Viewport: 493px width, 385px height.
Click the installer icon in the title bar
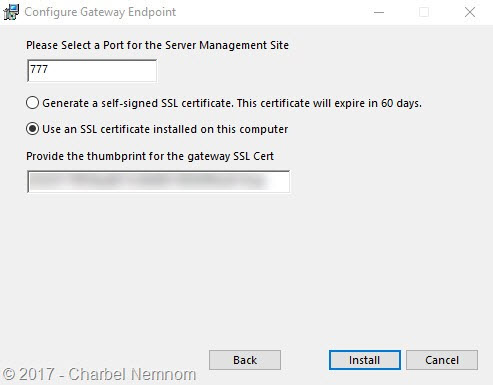point(11,12)
